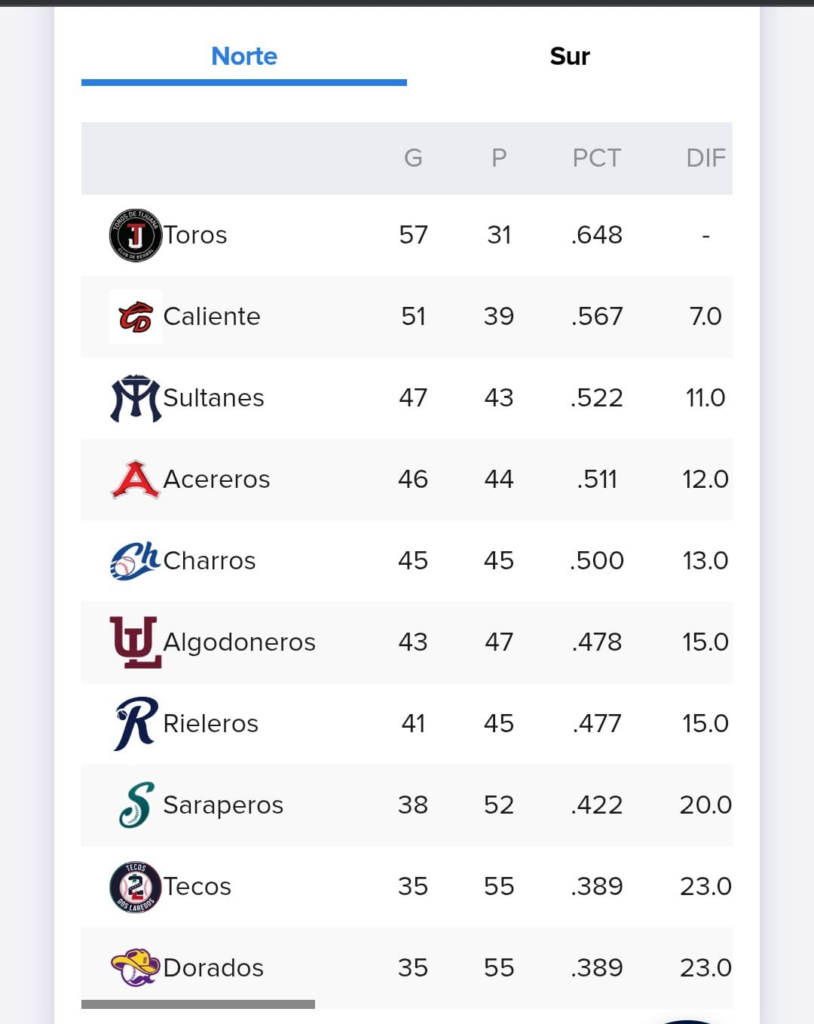Select the Rieleros R logo
Image resolution: width=814 pixels, height=1024 pixels.
135,724
